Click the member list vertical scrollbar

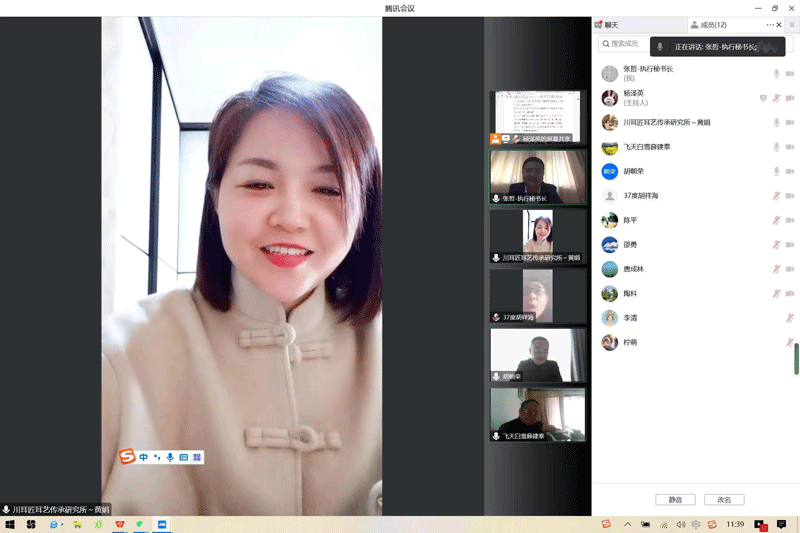click(797, 358)
